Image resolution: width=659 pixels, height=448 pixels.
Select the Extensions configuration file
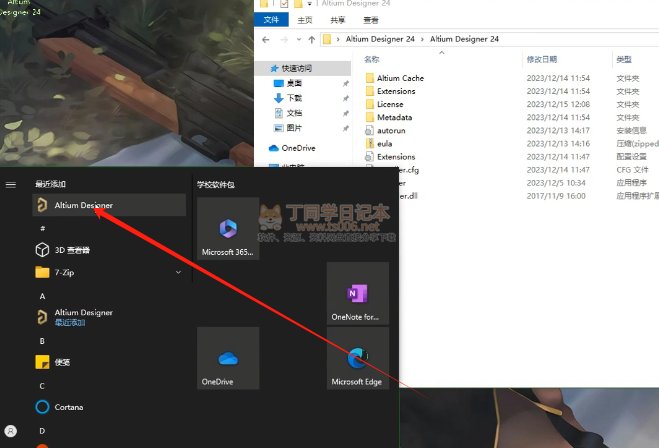(396, 157)
